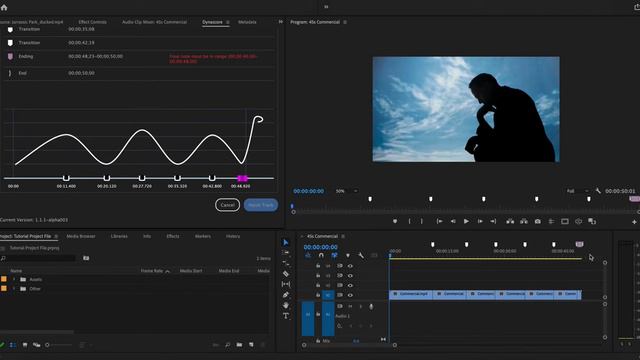640x360 pixels.
Task: Create new search bin beside the search field
Action: (86, 258)
